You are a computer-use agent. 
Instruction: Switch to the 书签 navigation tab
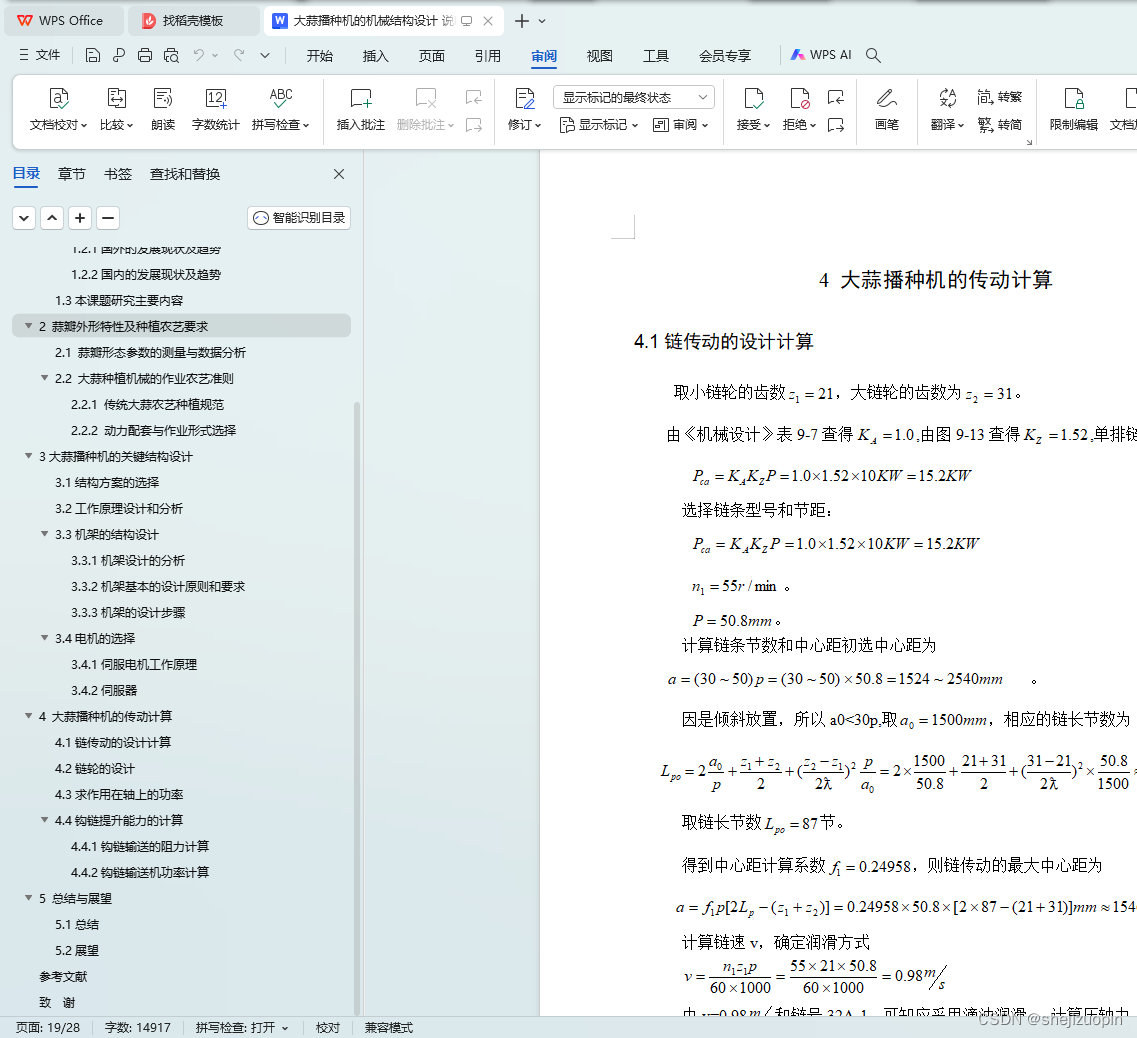tap(117, 174)
